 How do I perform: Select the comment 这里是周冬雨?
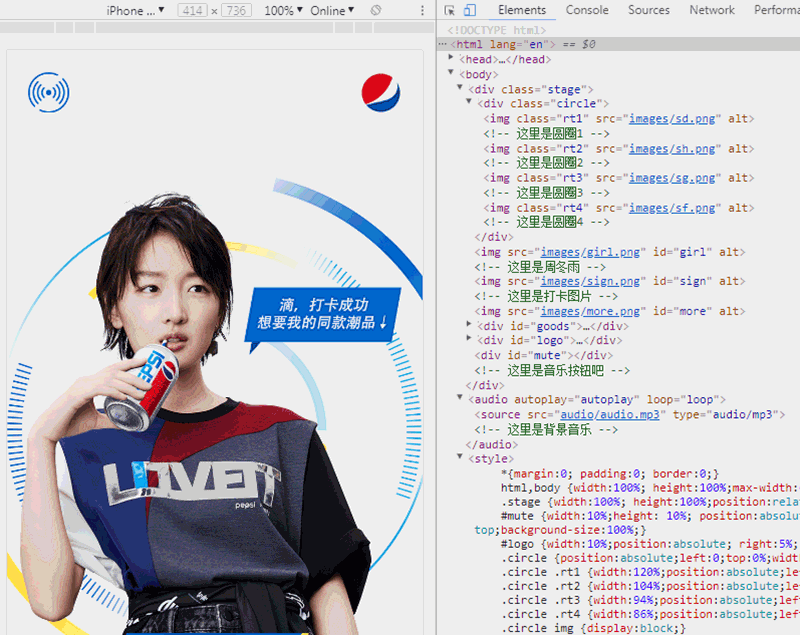pyautogui.click(x=540, y=267)
